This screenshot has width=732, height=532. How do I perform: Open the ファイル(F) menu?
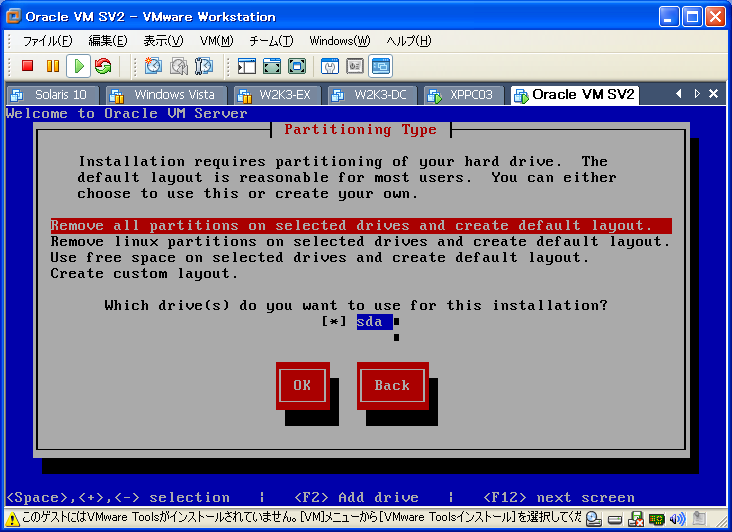(47, 41)
